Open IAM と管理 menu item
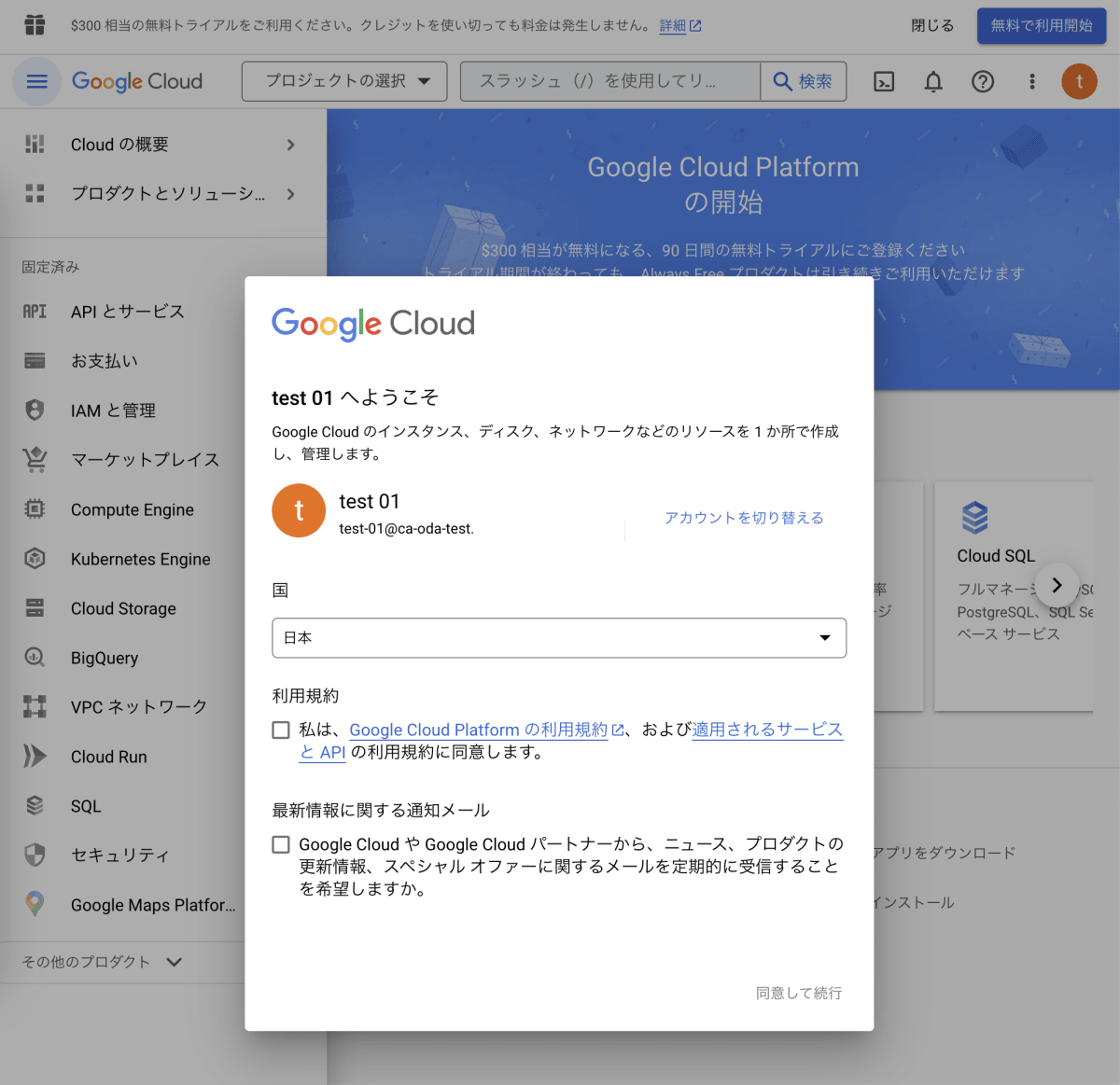 113,410
